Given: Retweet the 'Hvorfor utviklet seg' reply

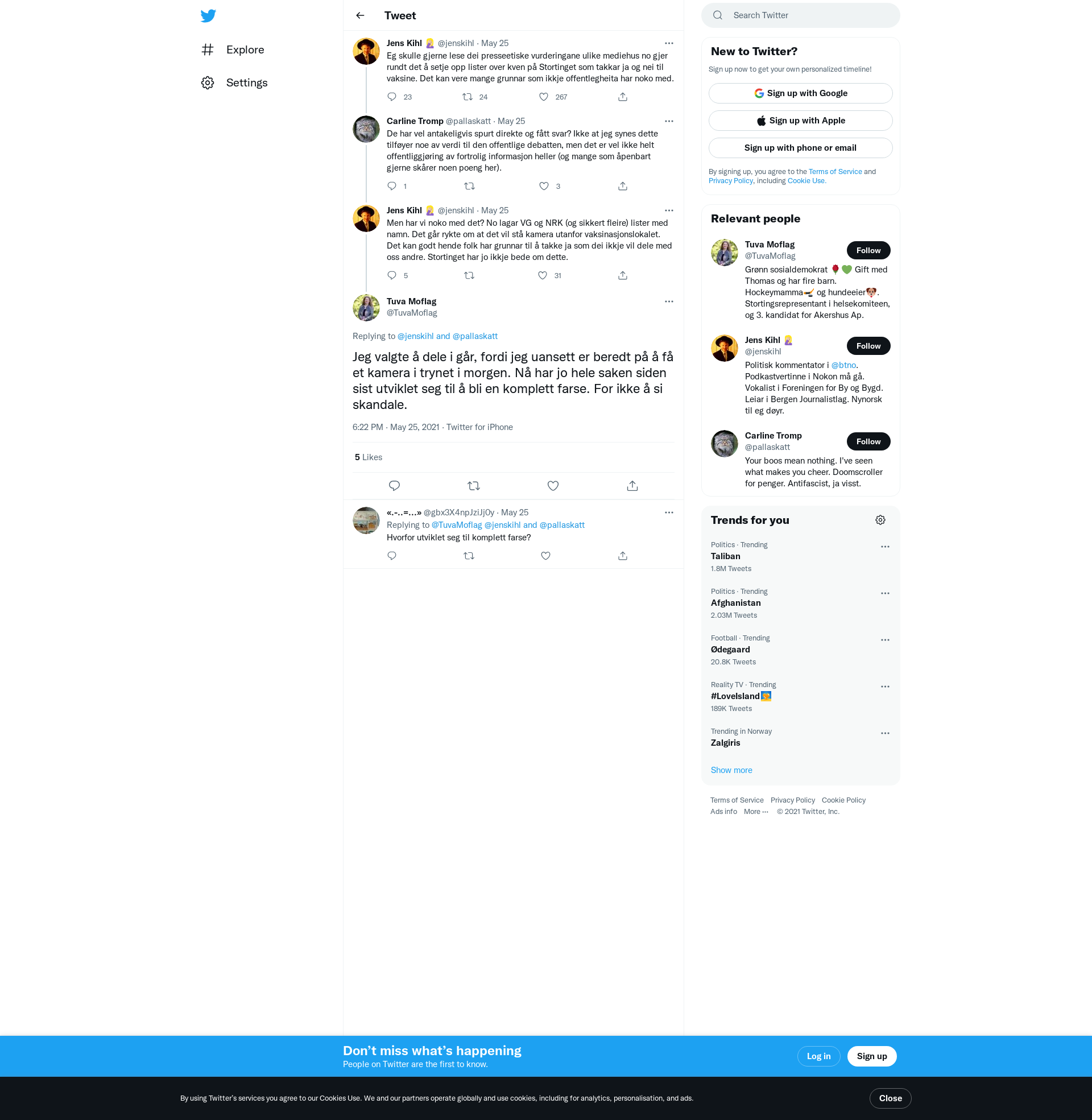Looking at the screenshot, I should click(x=469, y=556).
